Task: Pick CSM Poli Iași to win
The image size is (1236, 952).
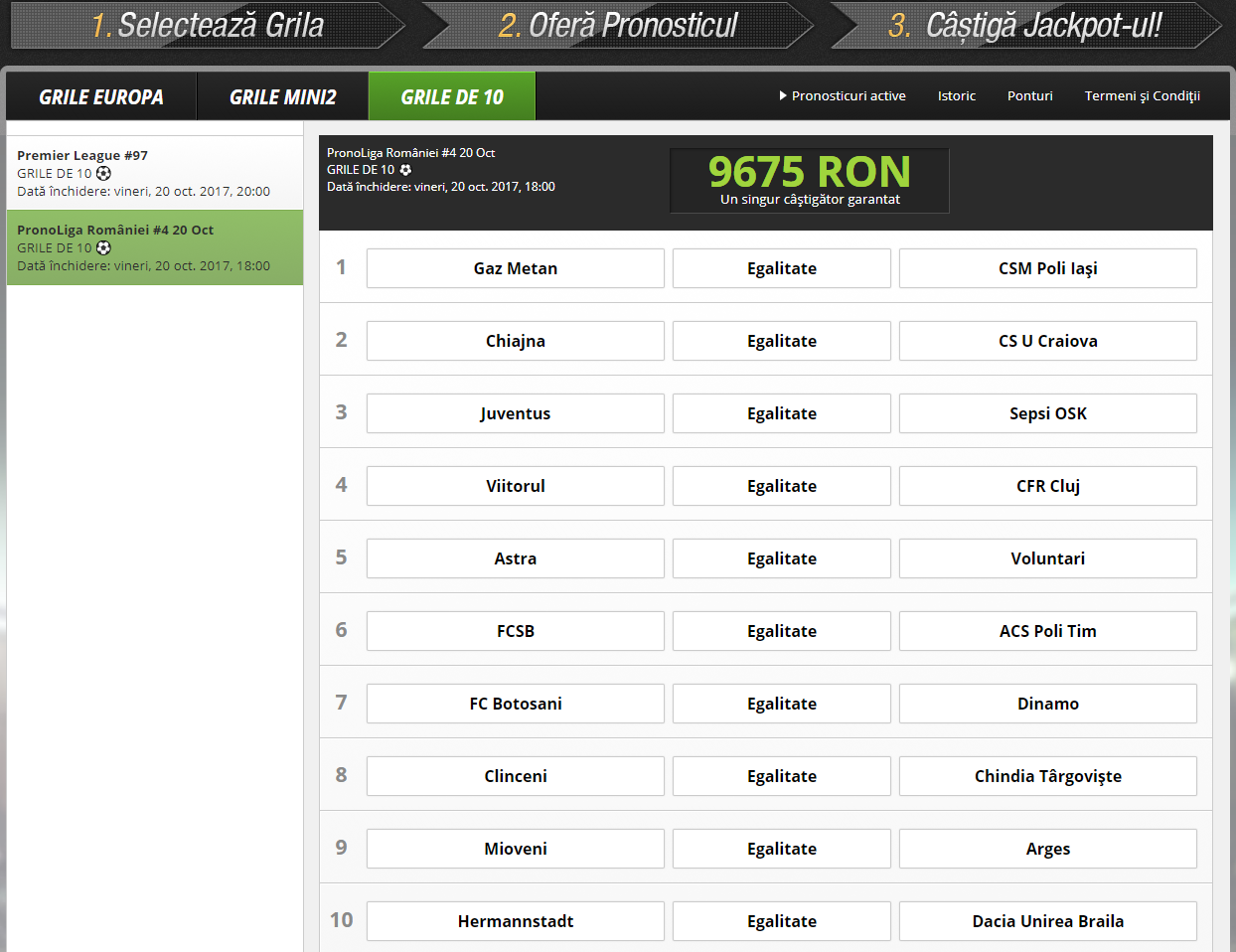Action: pos(1048,268)
